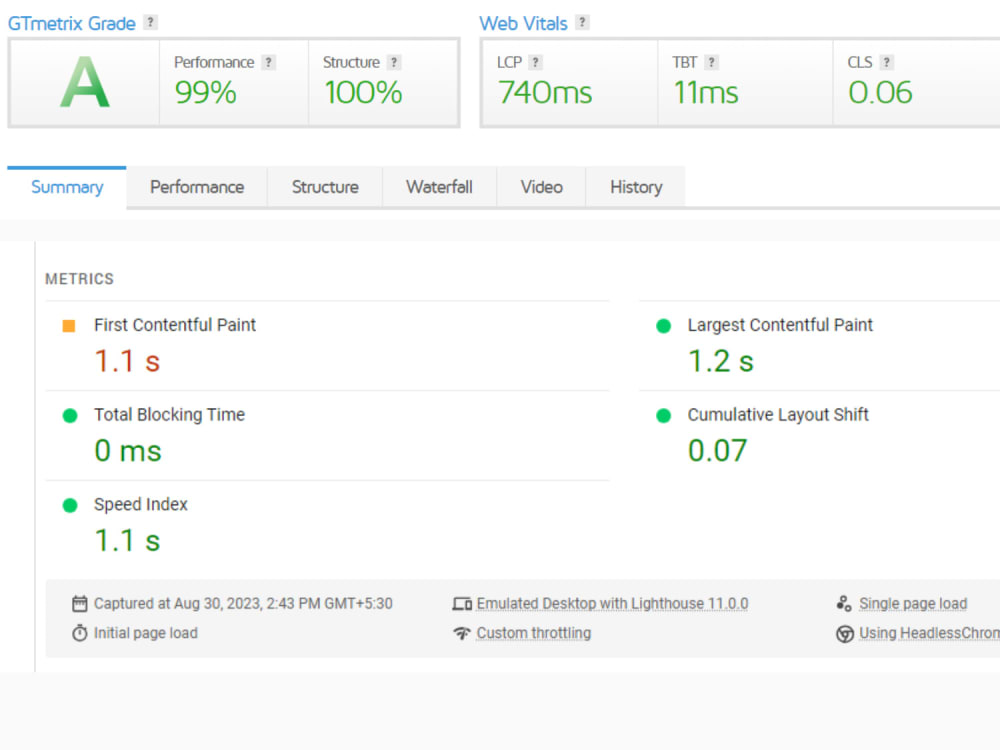1000x750 pixels.
Task: Click the green dot next to Speed Index
Action: [x=70, y=506]
